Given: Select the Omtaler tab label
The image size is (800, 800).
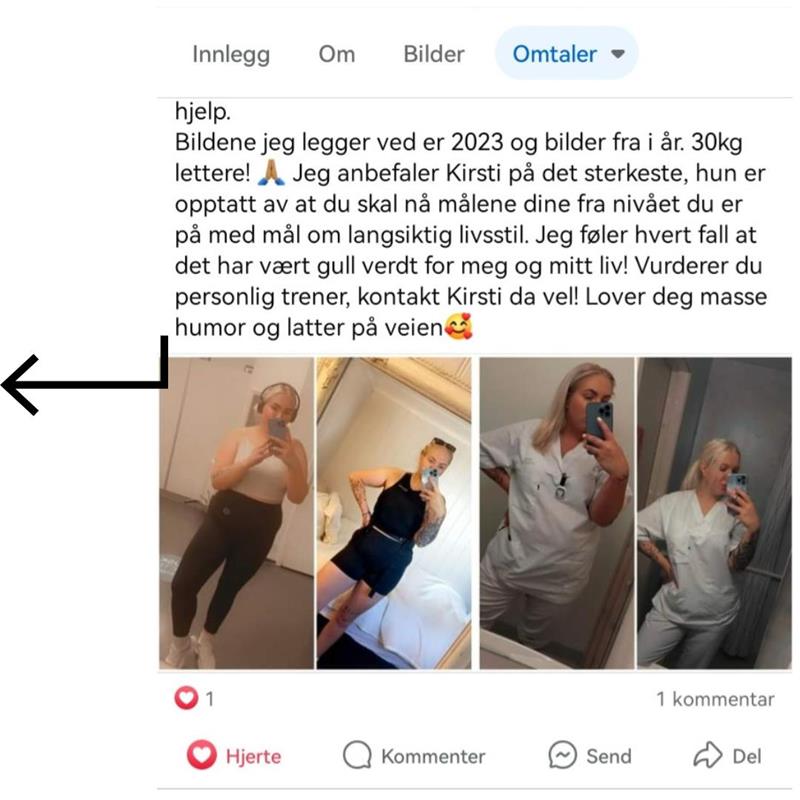Looking at the screenshot, I should [x=555, y=54].
